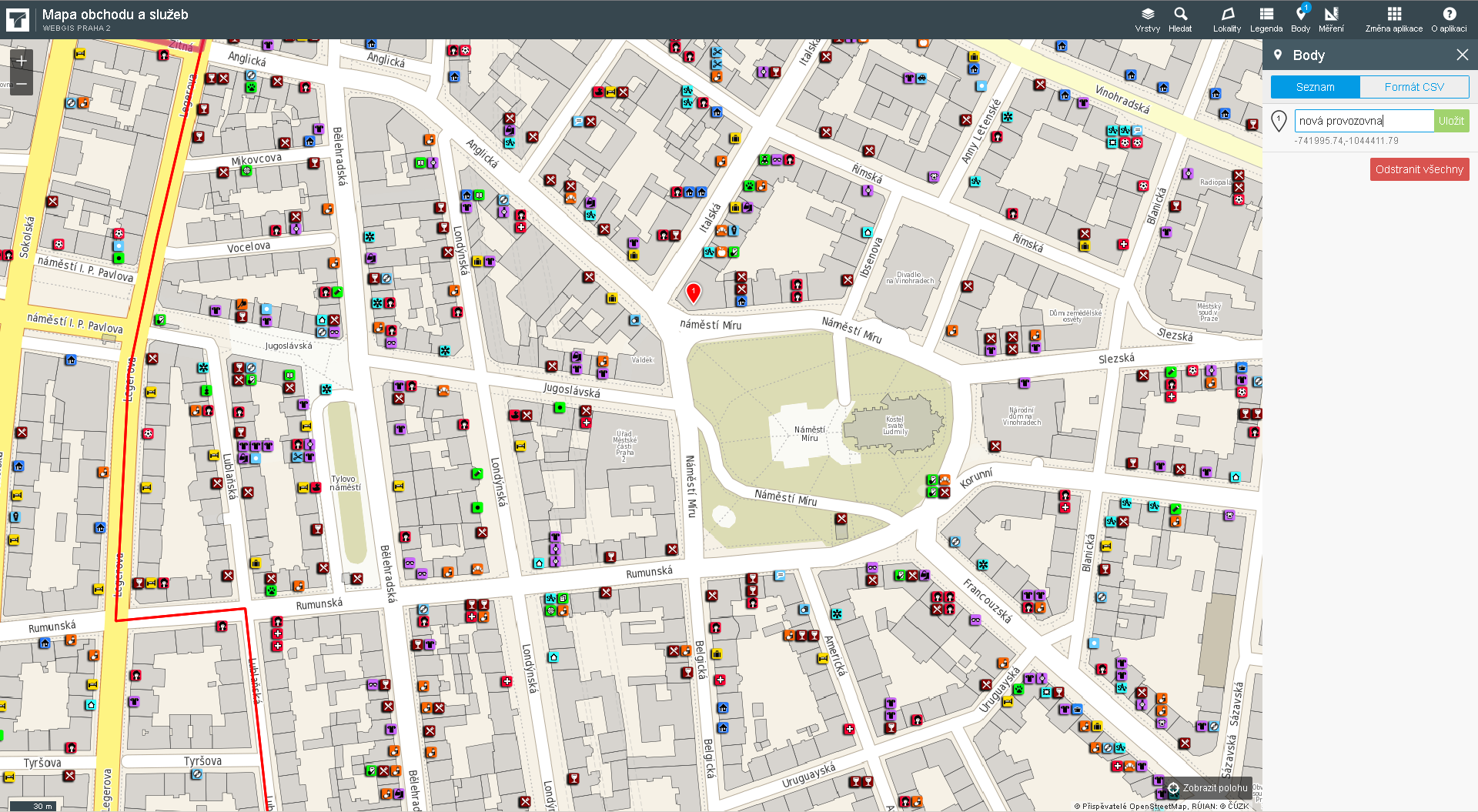This screenshot has width=1478, height=812.
Task: Click Odstranit všechny button
Action: [1419, 169]
